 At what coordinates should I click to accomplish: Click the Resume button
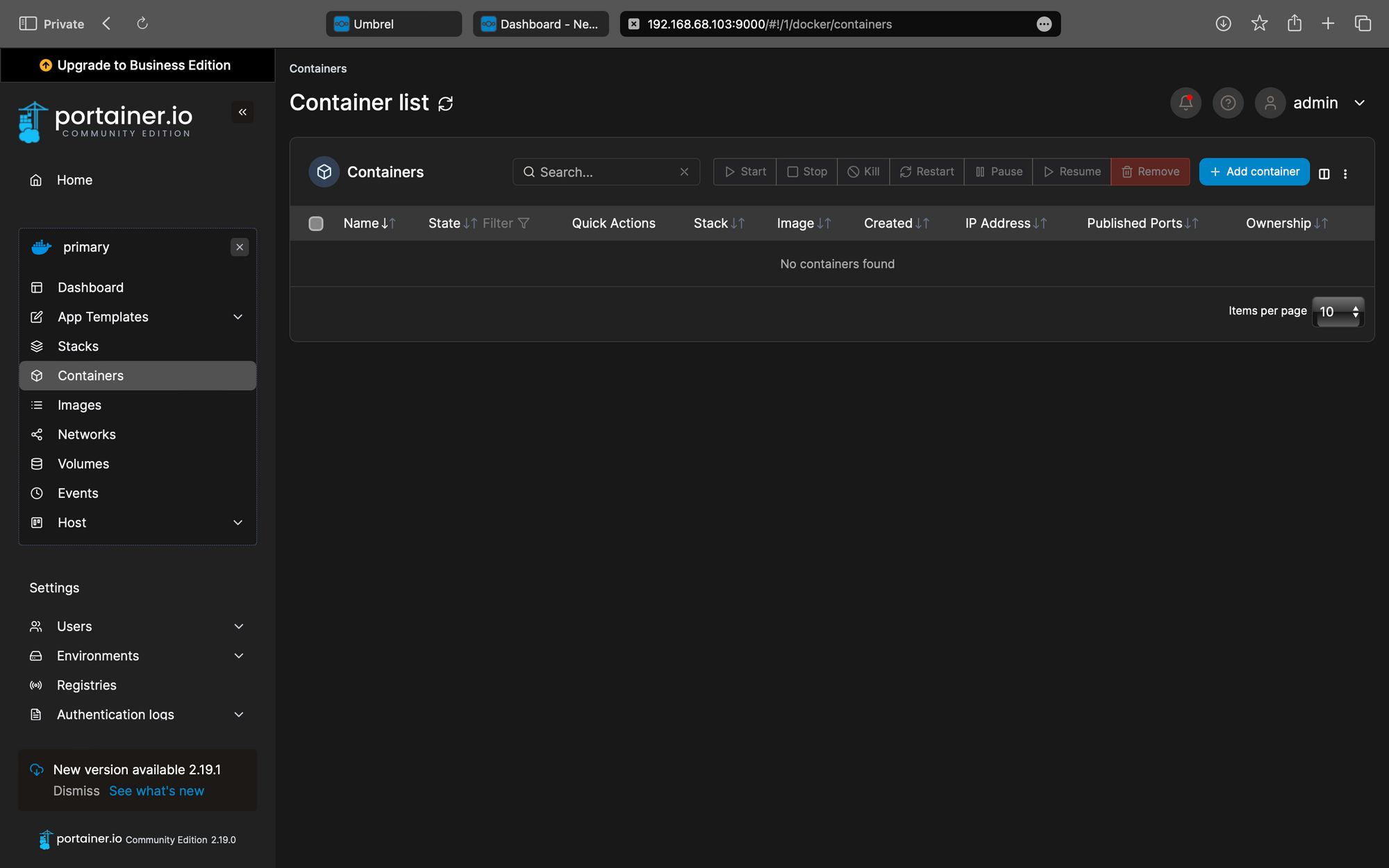(x=1072, y=172)
